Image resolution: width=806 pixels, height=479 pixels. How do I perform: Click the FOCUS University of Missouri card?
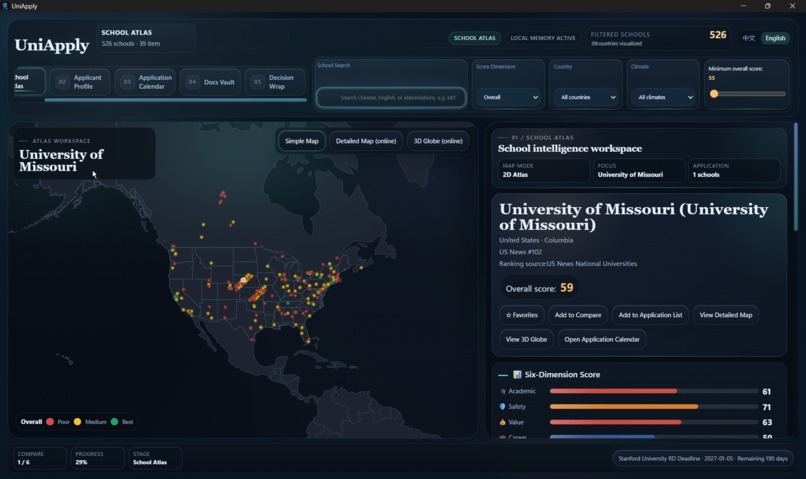tap(639, 170)
